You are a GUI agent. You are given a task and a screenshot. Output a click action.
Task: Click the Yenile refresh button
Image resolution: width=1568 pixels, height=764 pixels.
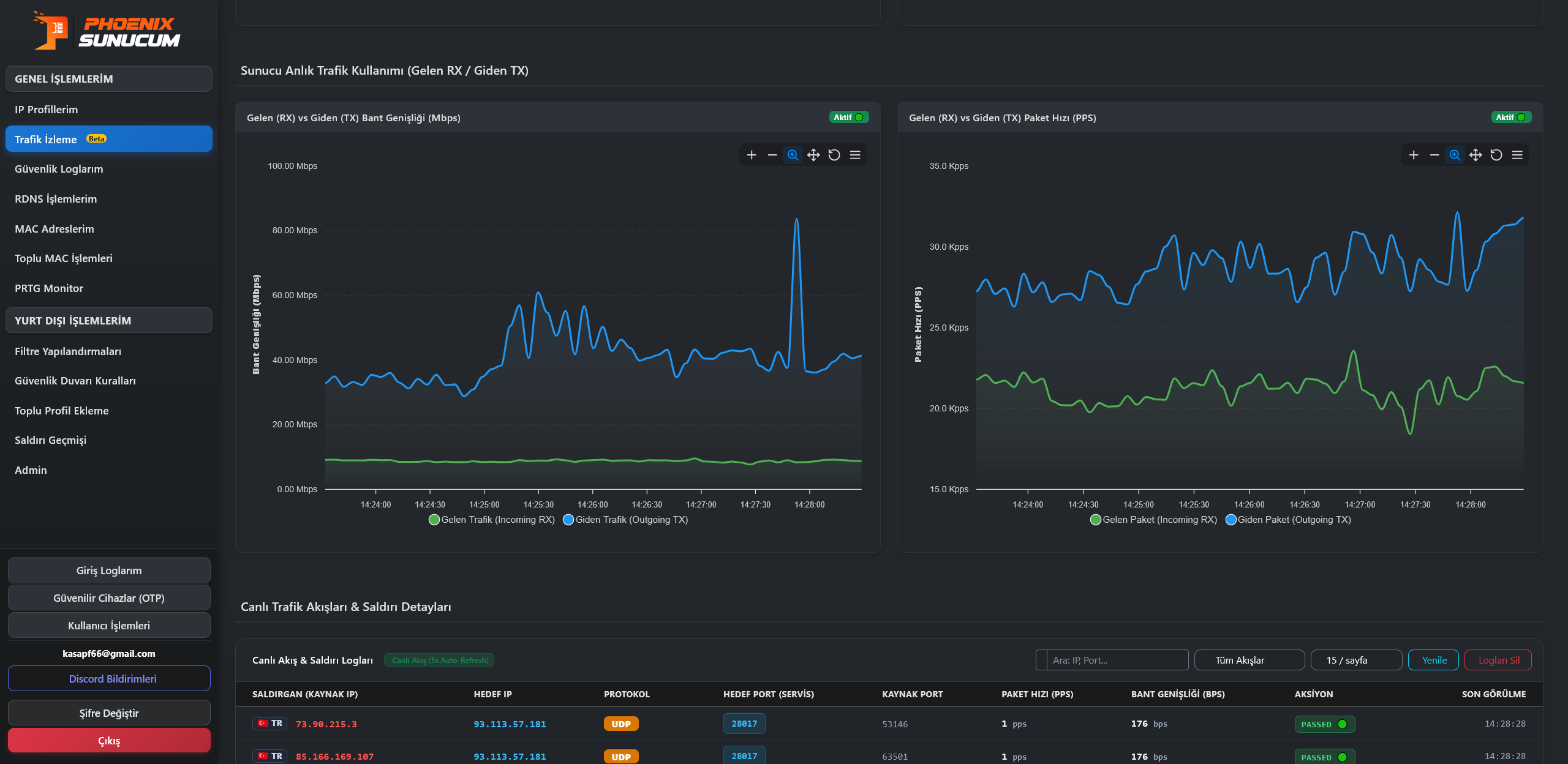click(1433, 660)
